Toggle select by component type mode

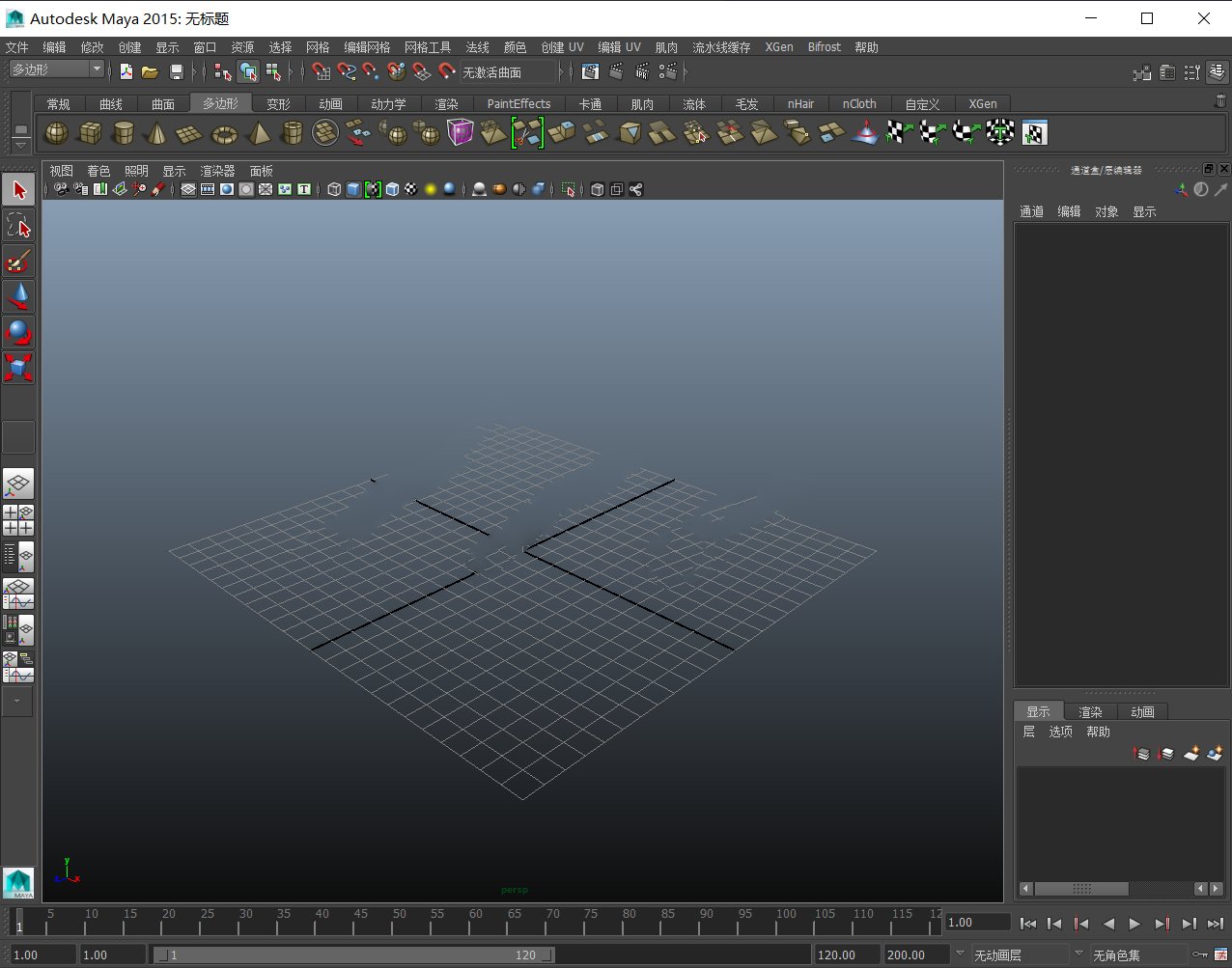[x=273, y=71]
